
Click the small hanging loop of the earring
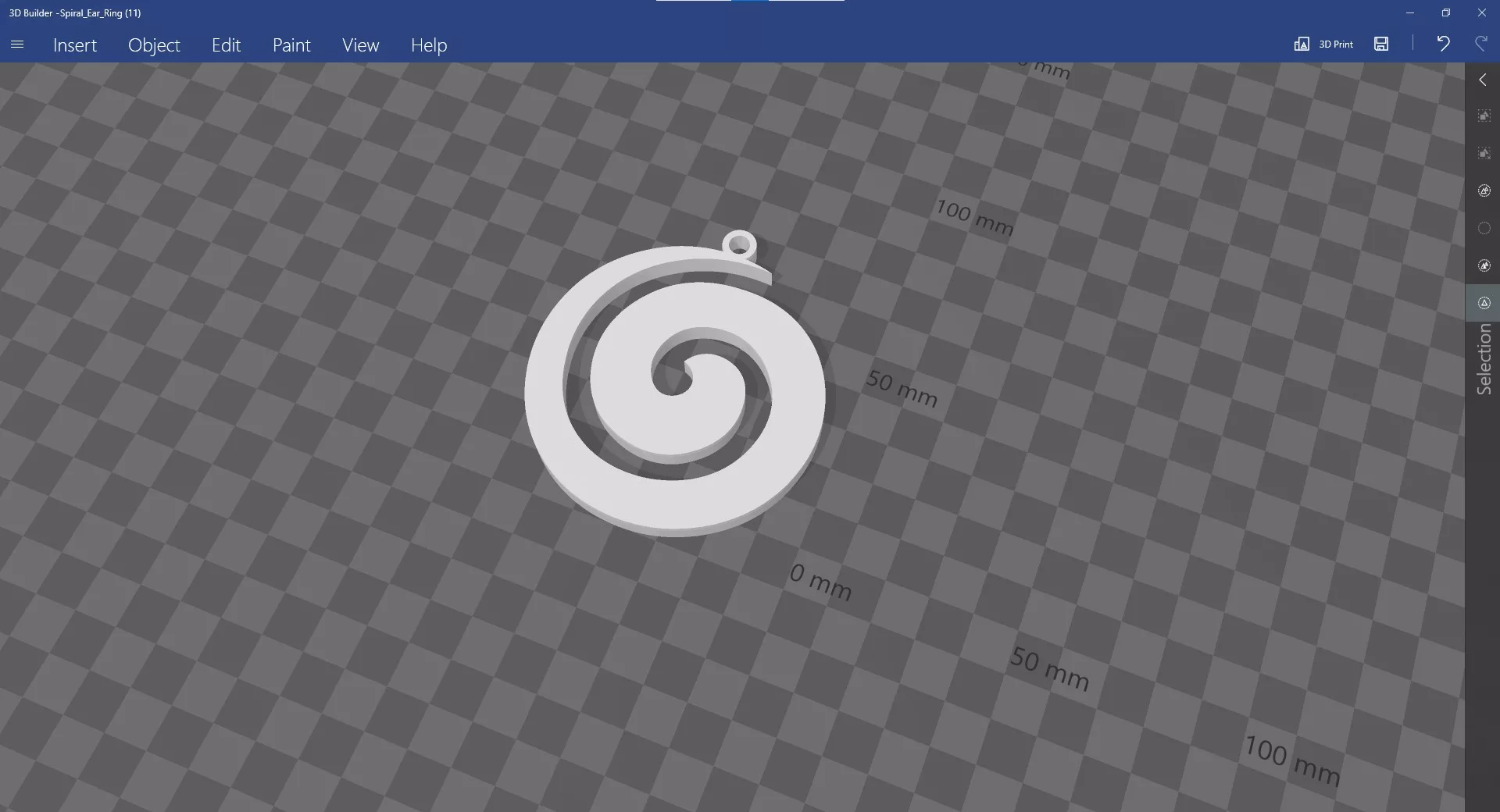[x=739, y=244]
